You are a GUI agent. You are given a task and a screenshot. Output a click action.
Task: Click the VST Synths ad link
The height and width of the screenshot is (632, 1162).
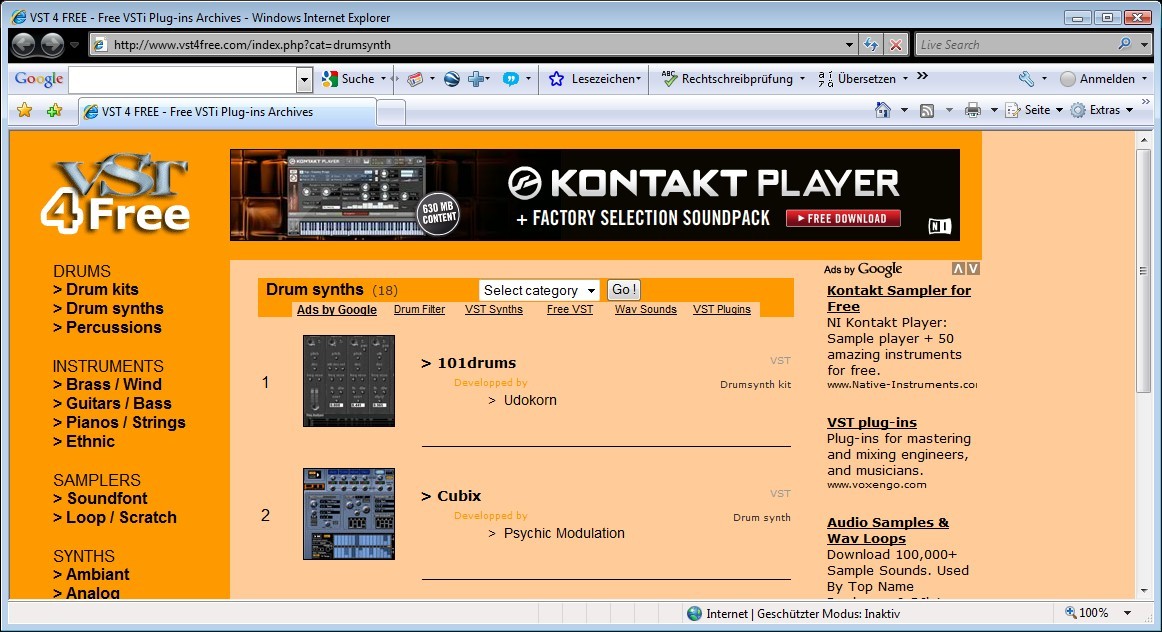494,310
